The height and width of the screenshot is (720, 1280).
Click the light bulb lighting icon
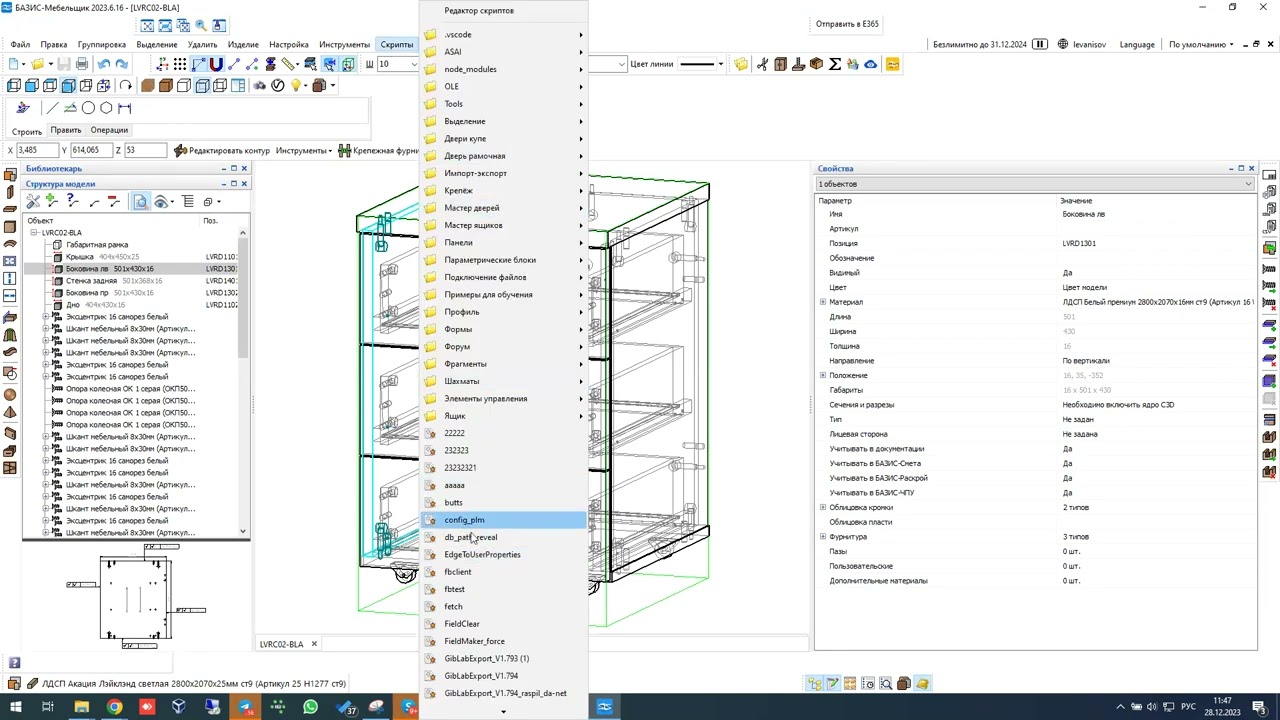(x=296, y=86)
